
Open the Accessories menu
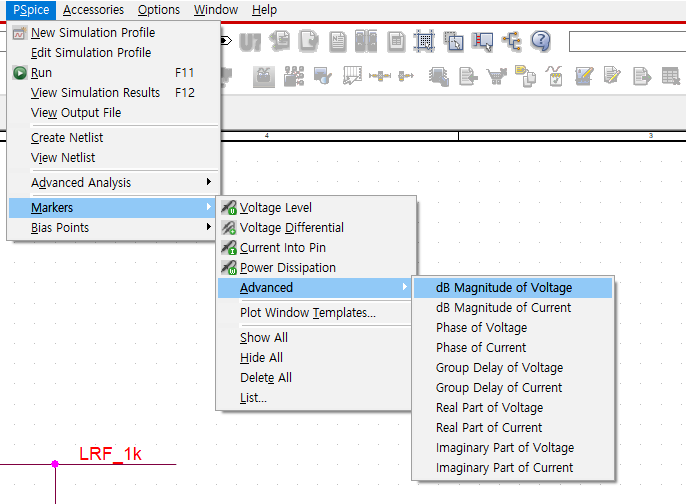point(93,10)
